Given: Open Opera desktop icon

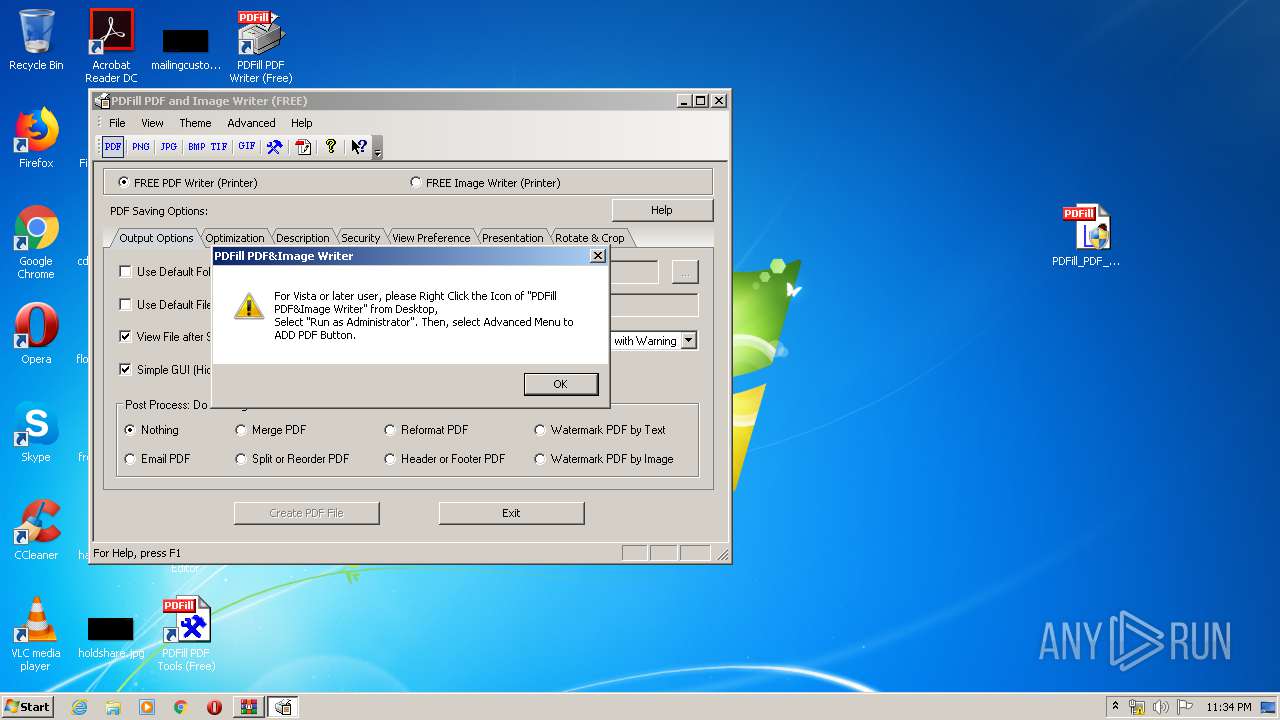Looking at the screenshot, I should coord(36,334).
